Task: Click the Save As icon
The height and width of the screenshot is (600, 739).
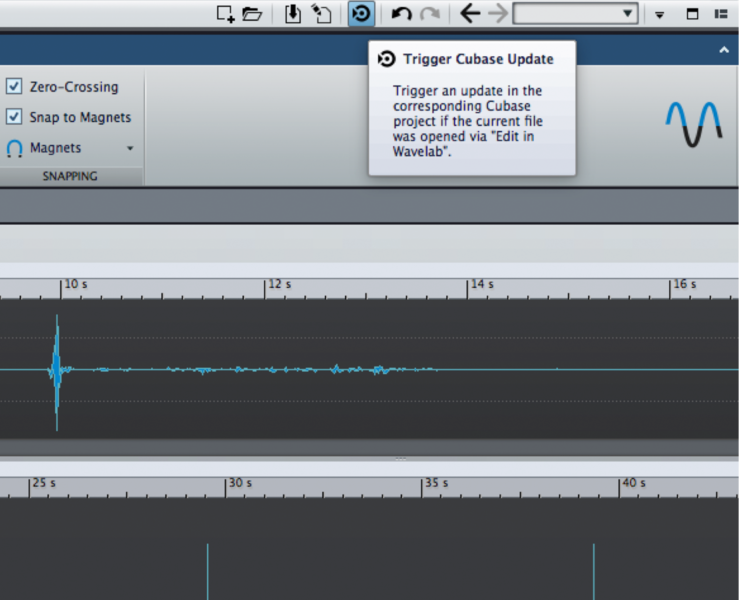Action: click(x=322, y=14)
